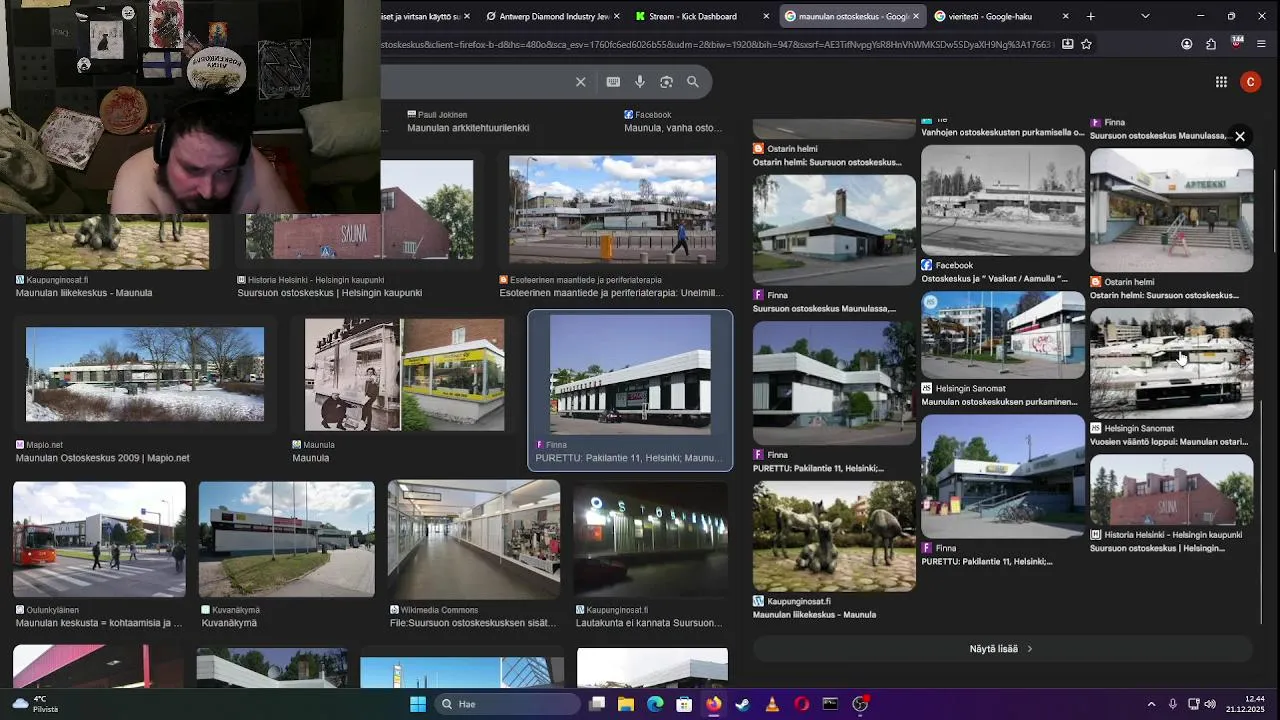Close the Antwerp Diamond Industry tab

click(x=616, y=16)
